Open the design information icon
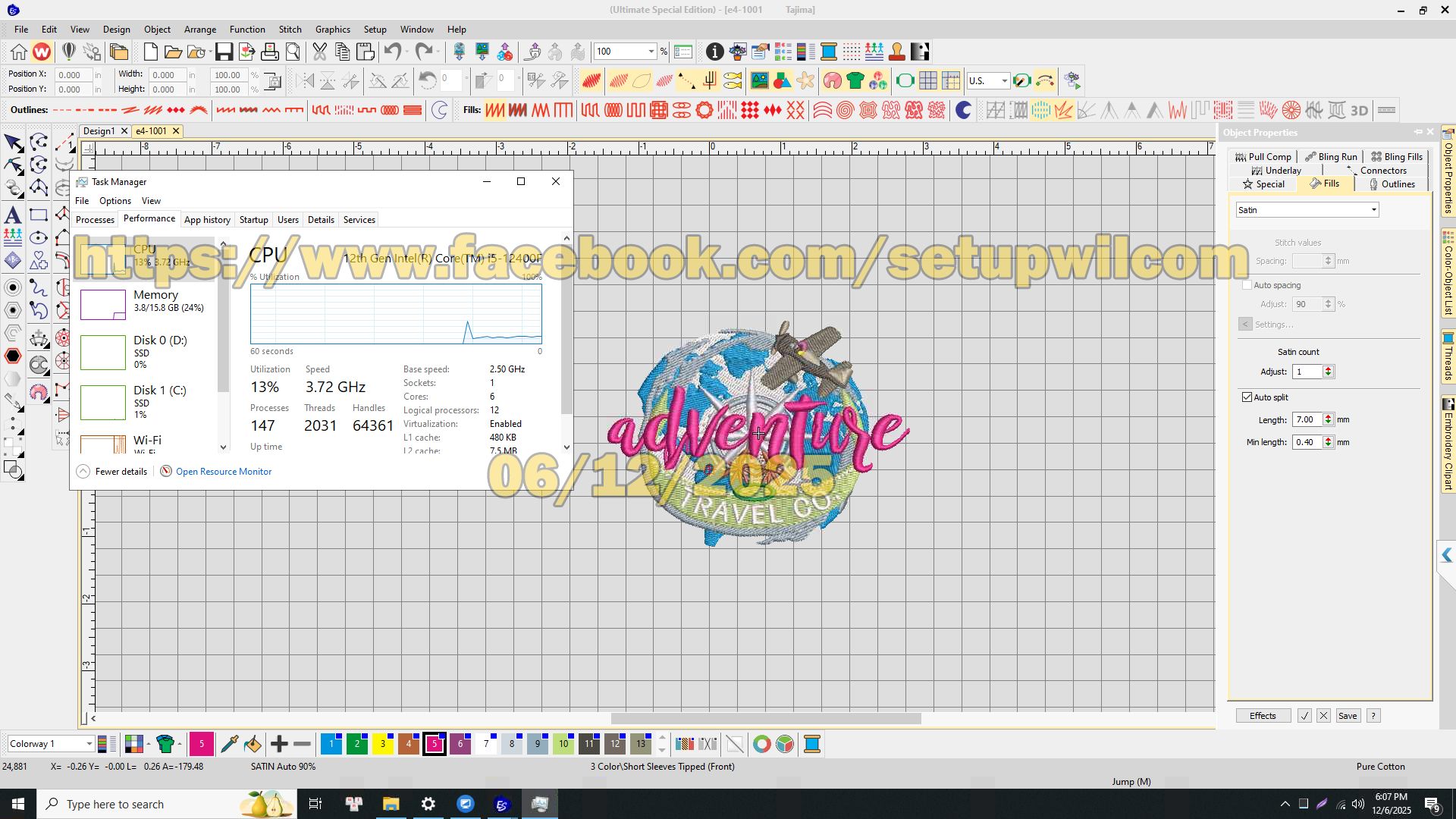 click(x=714, y=52)
